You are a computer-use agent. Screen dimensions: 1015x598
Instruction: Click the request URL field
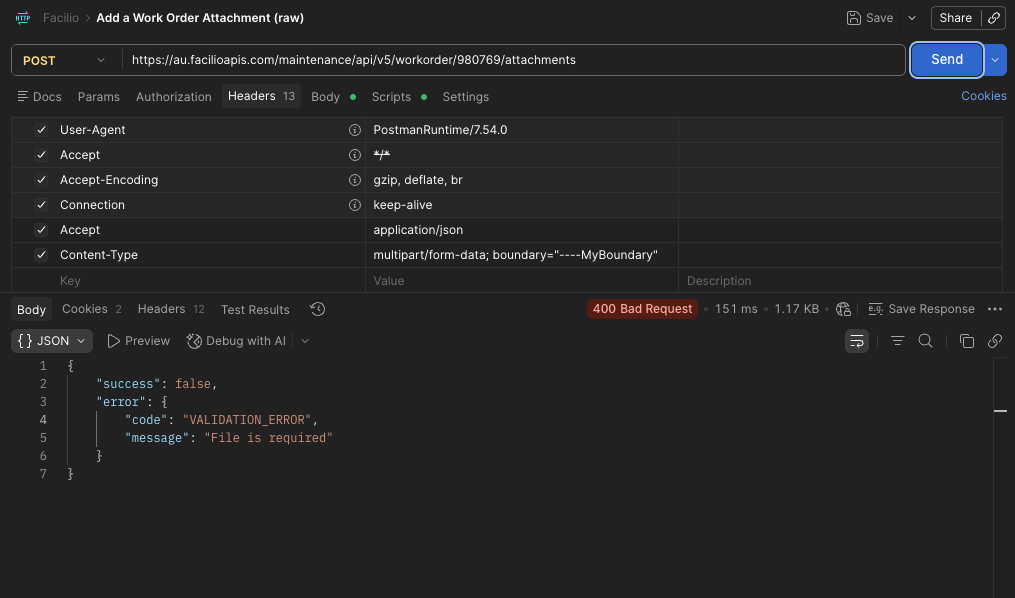(513, 60)
